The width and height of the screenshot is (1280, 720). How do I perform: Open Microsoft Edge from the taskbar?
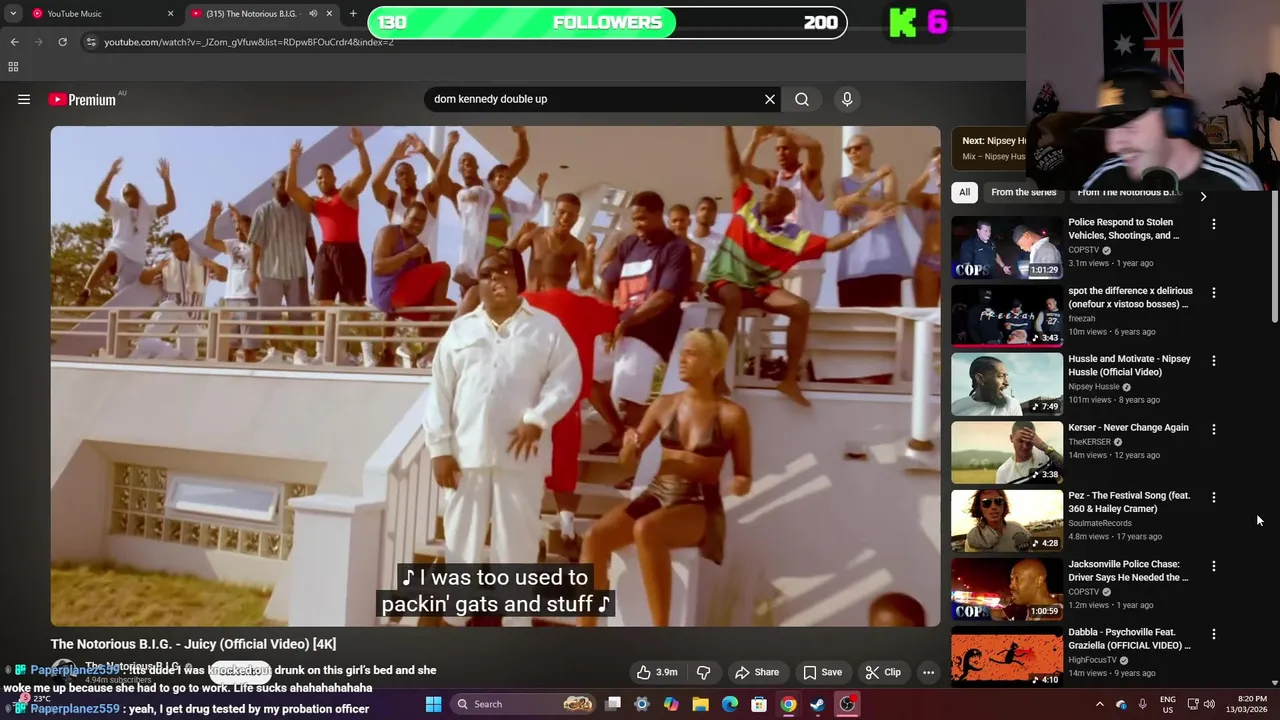point(730,704)
